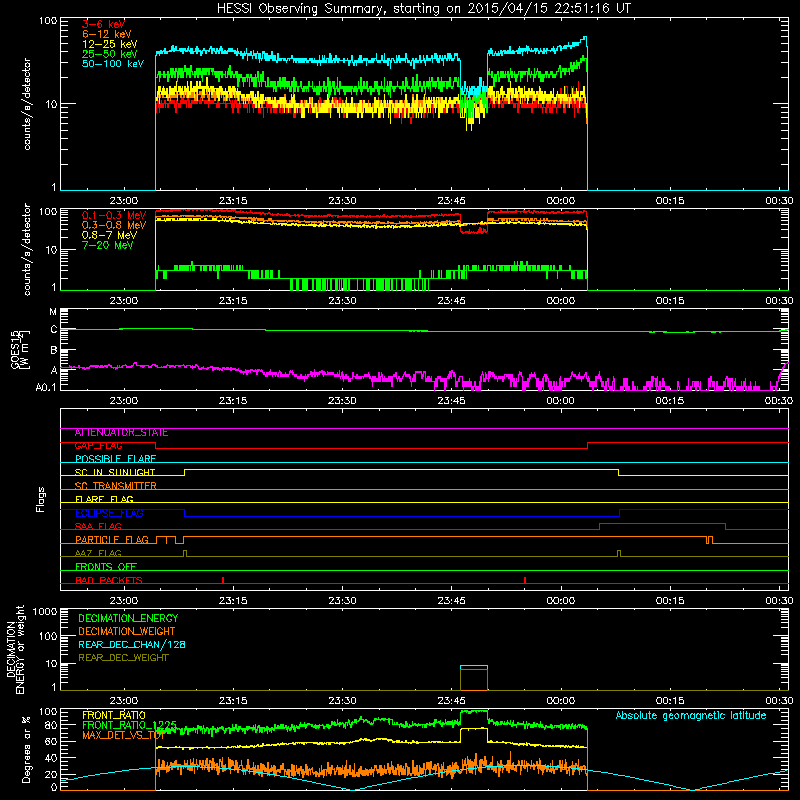Click the 0.3-0.8 MeV legend entry
The image size is (800, 800).
(x=114, y=225)
